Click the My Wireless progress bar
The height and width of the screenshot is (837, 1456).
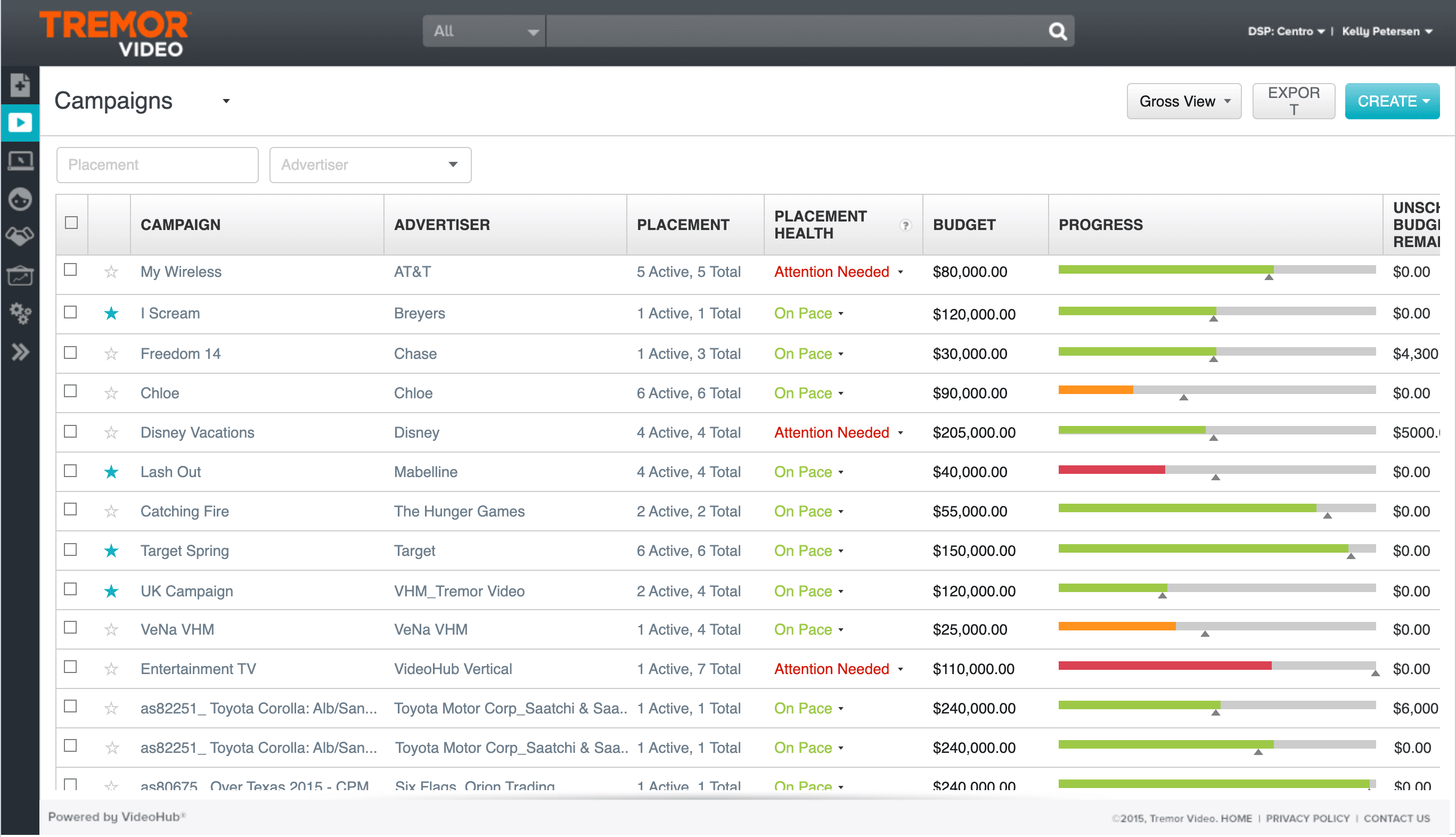pyautogui.click(x=1217, y=270)
